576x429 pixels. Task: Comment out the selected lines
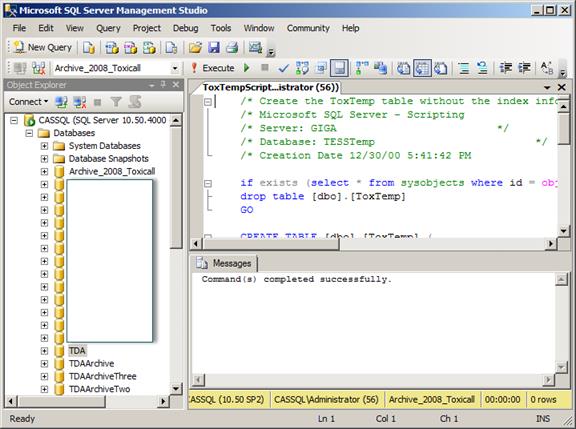coord(464,68)
